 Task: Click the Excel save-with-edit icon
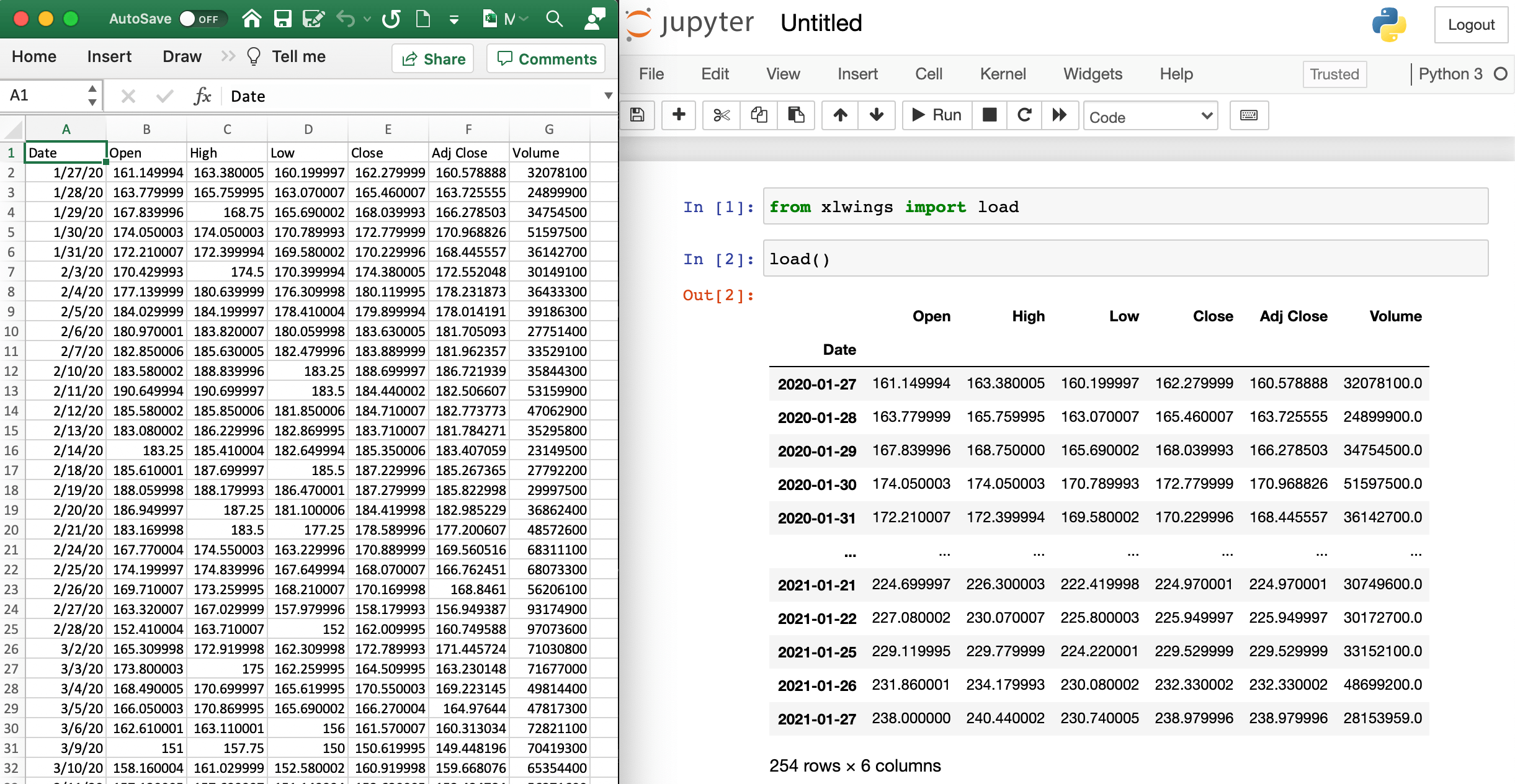pyautogui.click(x=313, y=19)
